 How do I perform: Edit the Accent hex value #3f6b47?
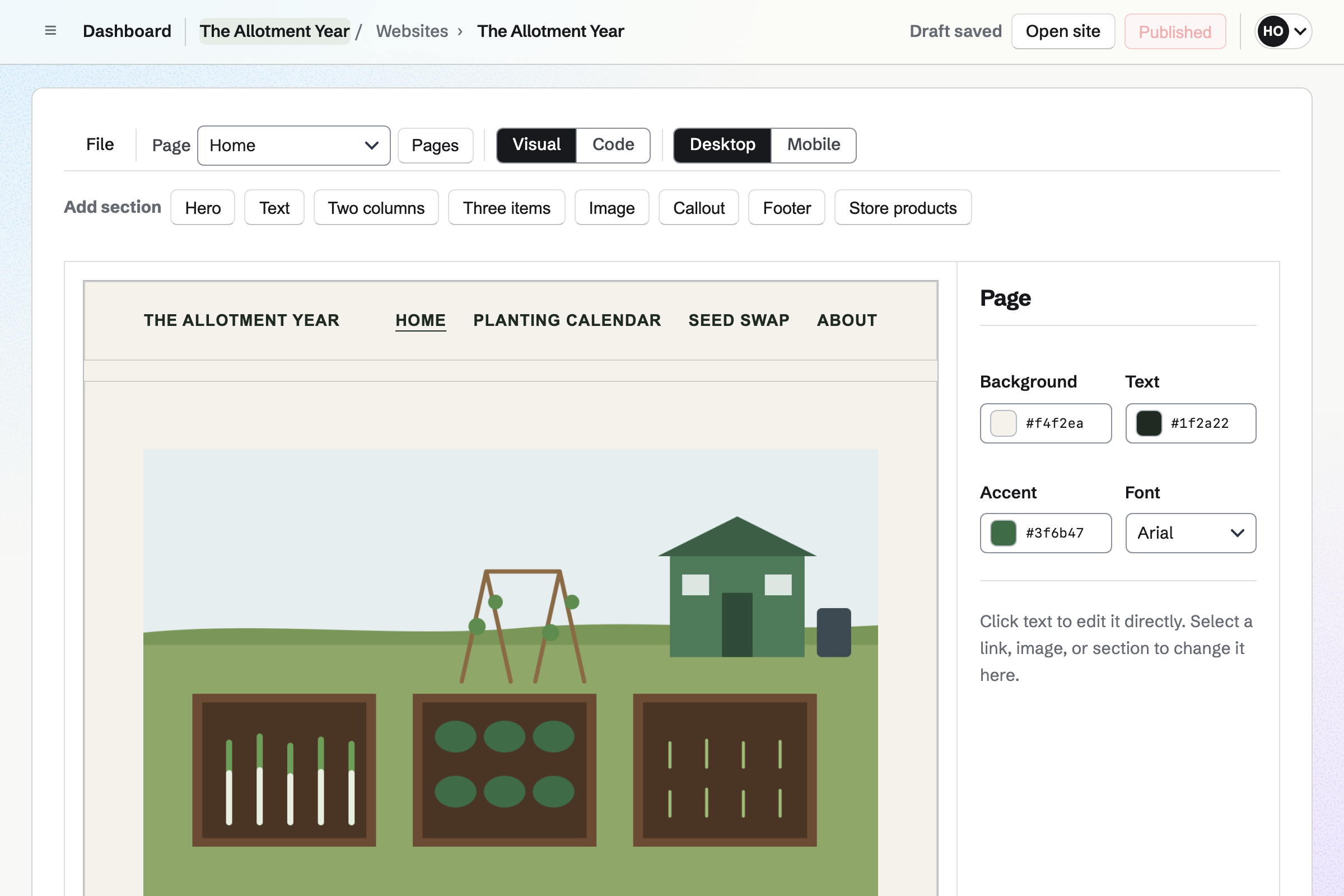pyautogui.click(x=1055, y=533)
